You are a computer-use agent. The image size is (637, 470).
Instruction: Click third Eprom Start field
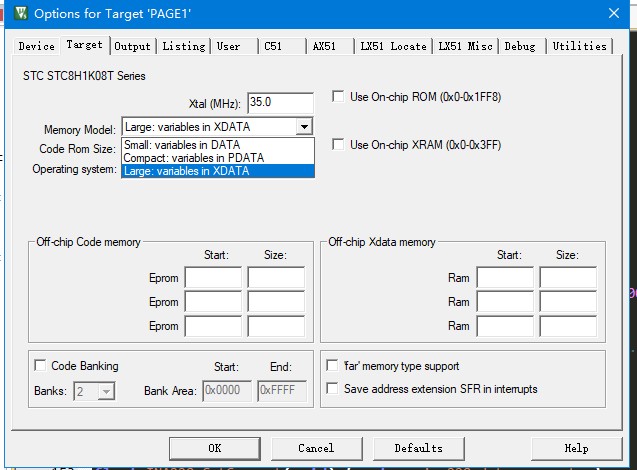[213, 326]
